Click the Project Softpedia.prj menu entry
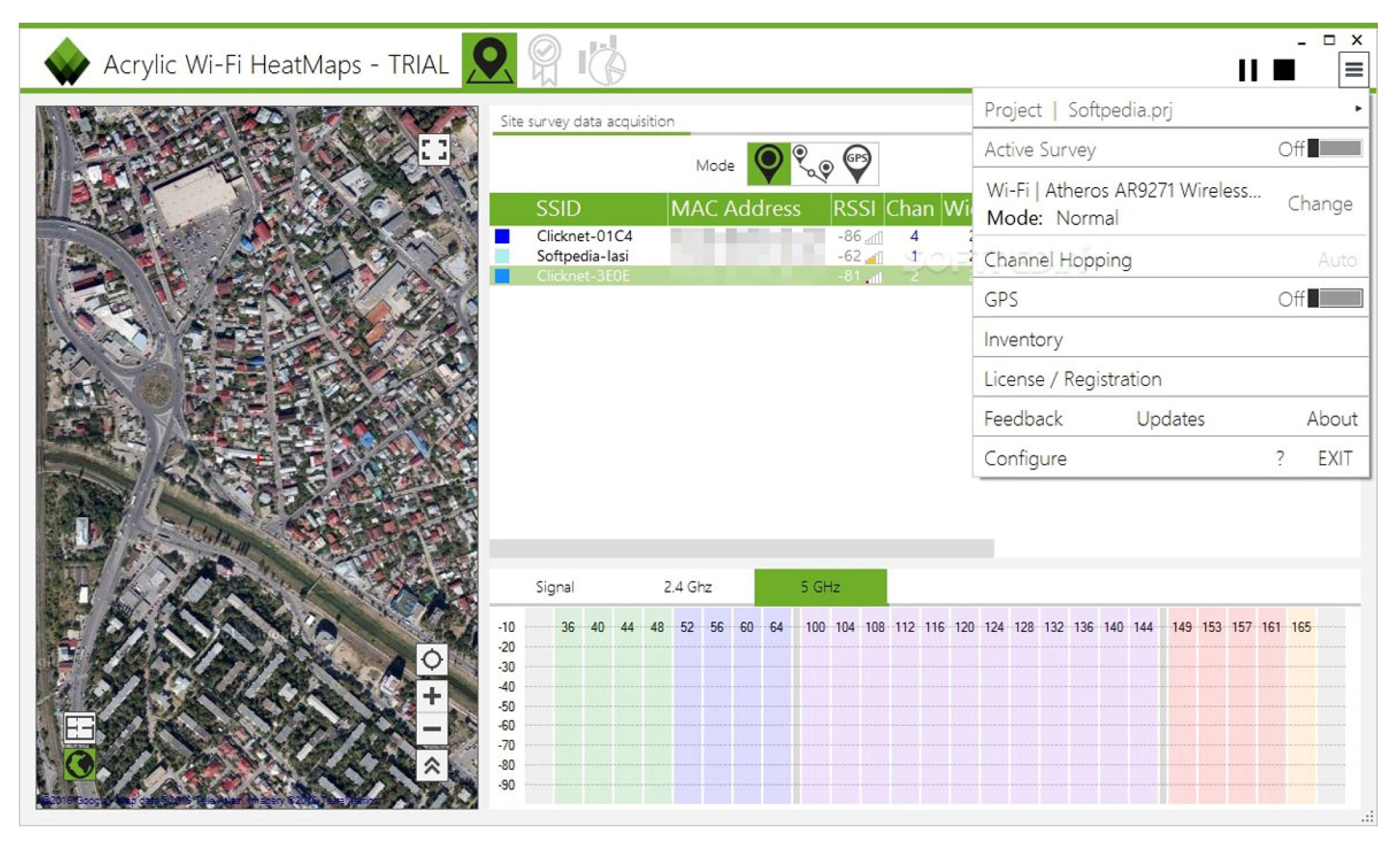 pos(1171,109)
